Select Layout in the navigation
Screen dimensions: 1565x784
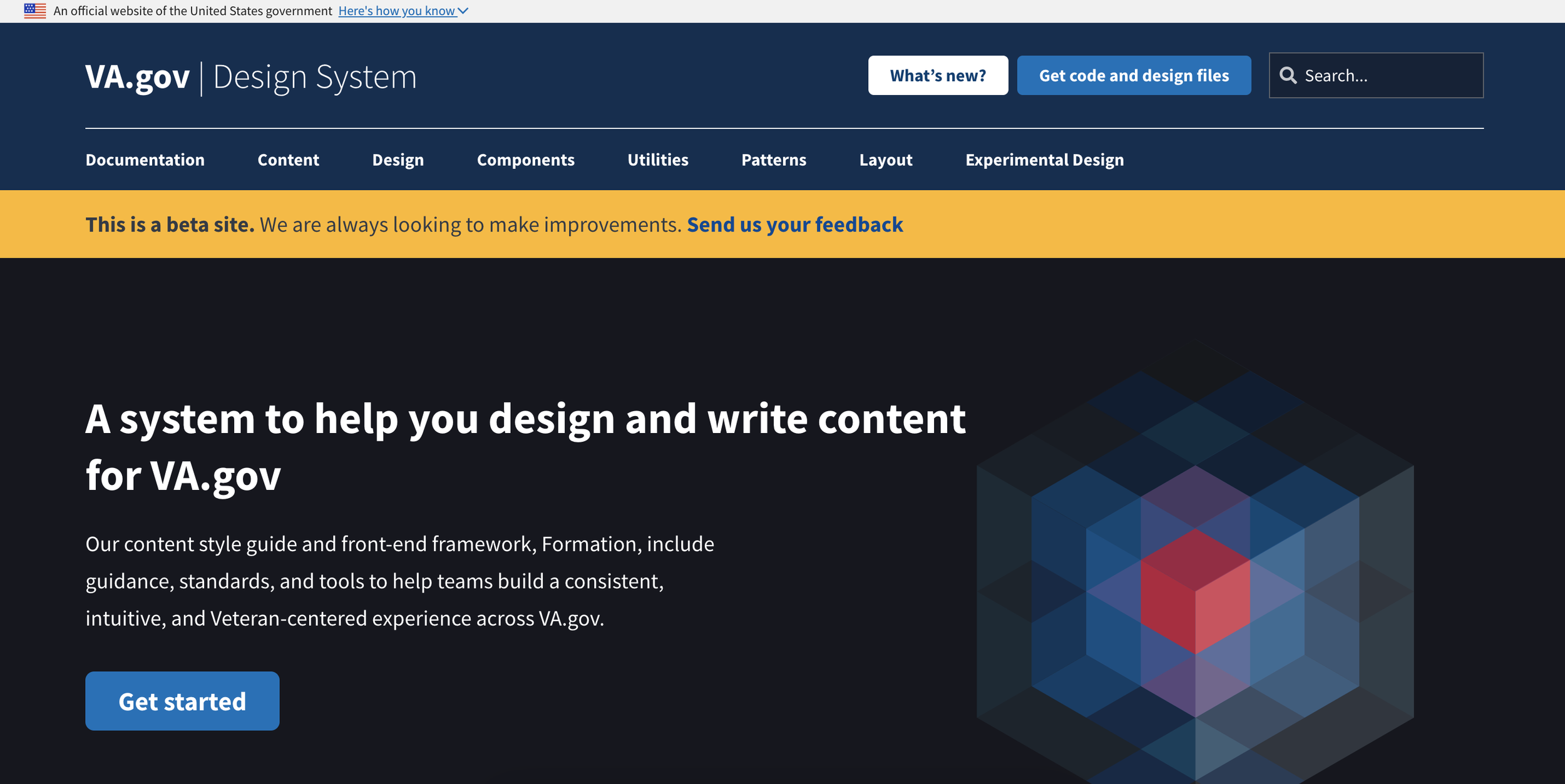(x=885, y=160)
